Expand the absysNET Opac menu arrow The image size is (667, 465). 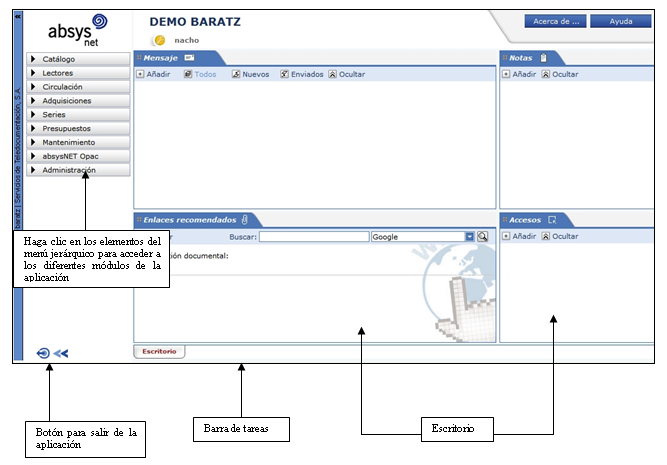click(33, 156)
